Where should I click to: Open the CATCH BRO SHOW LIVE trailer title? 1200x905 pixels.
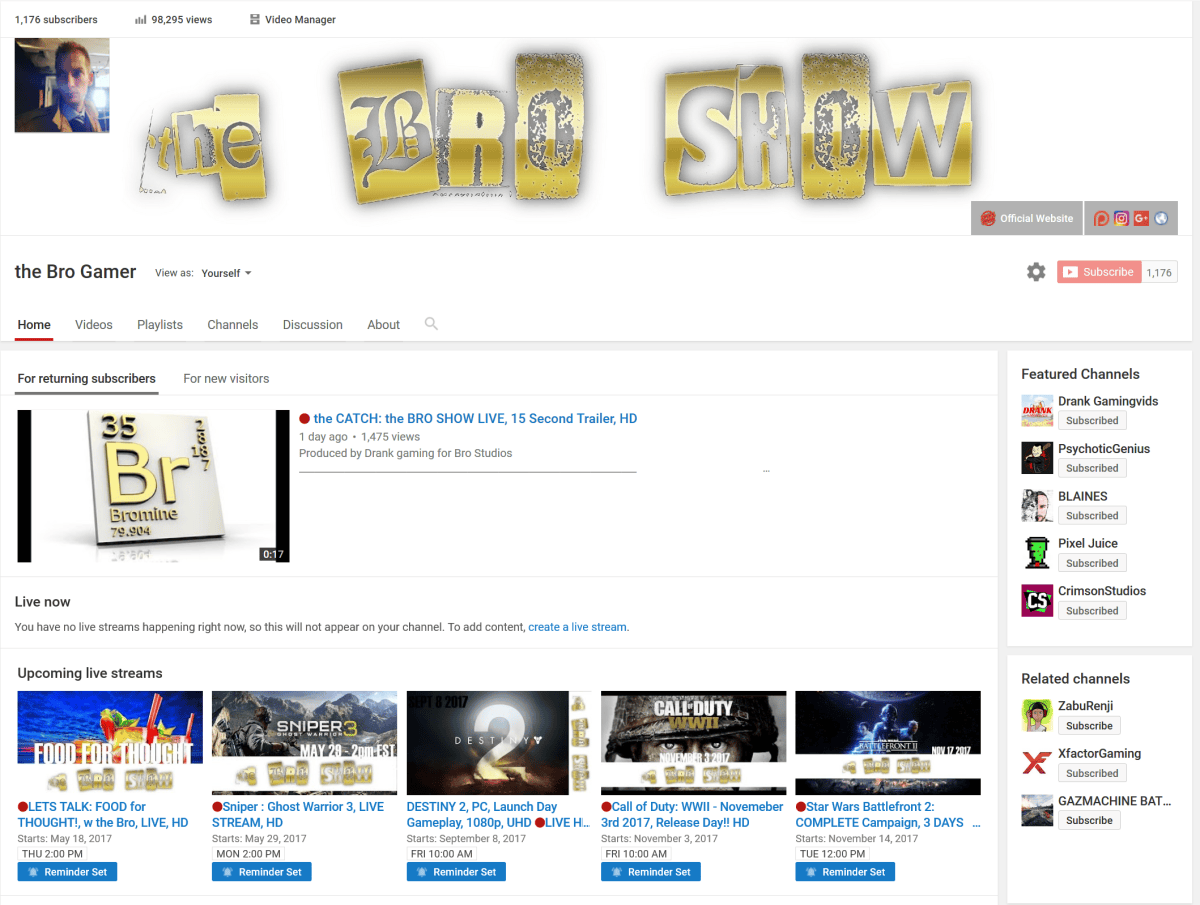[475, 419]
